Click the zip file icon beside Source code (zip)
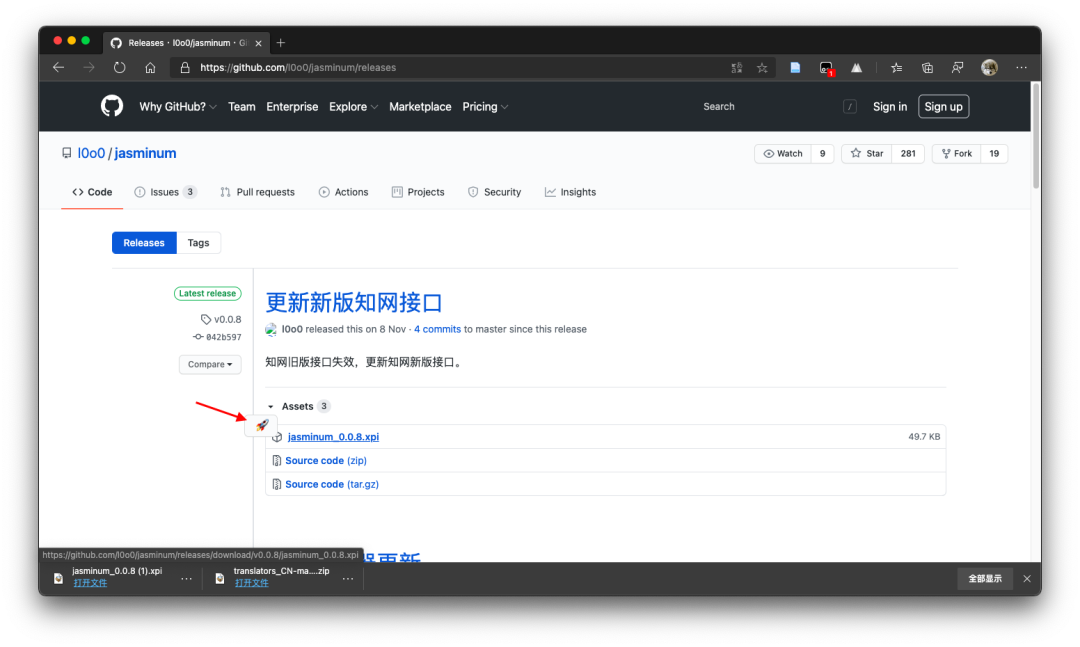 277,460
